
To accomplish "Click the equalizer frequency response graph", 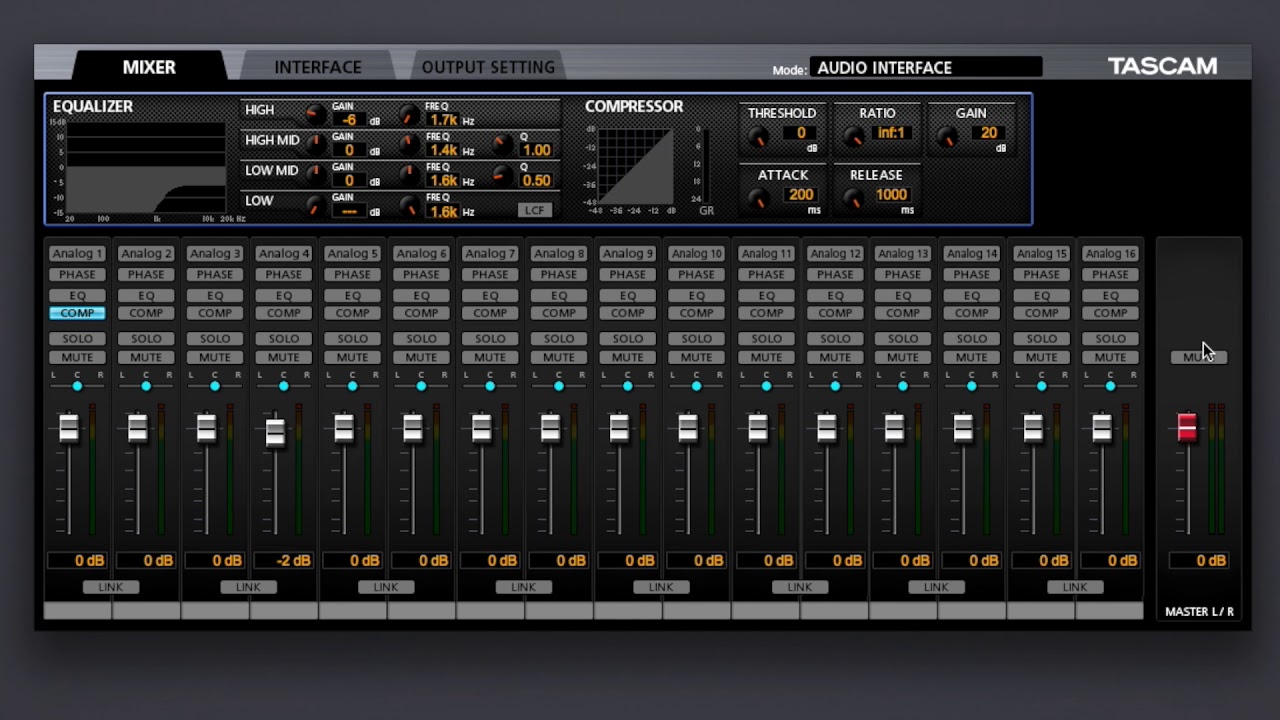I will pos(146,167).
